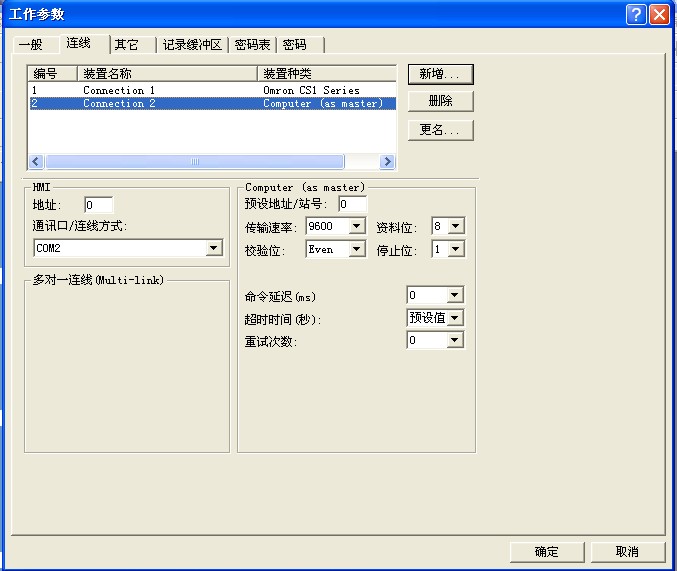The width and height of the screenshot is (677, 571).
Task: Close the 工作参数 dialog window
Action: [659, 14]
